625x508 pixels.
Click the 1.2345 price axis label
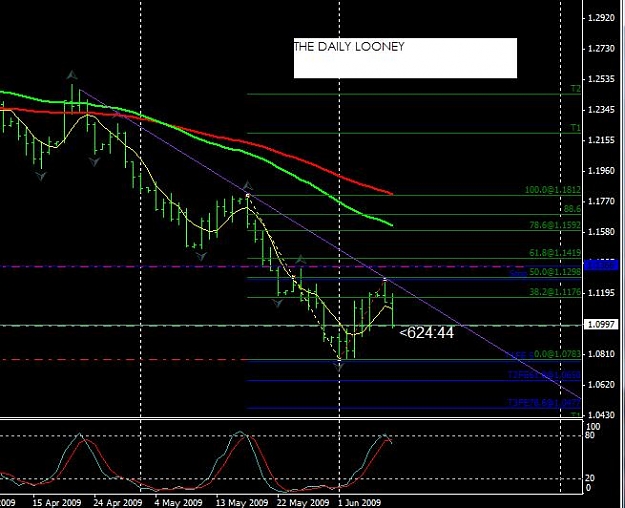[x=601, y=109]
